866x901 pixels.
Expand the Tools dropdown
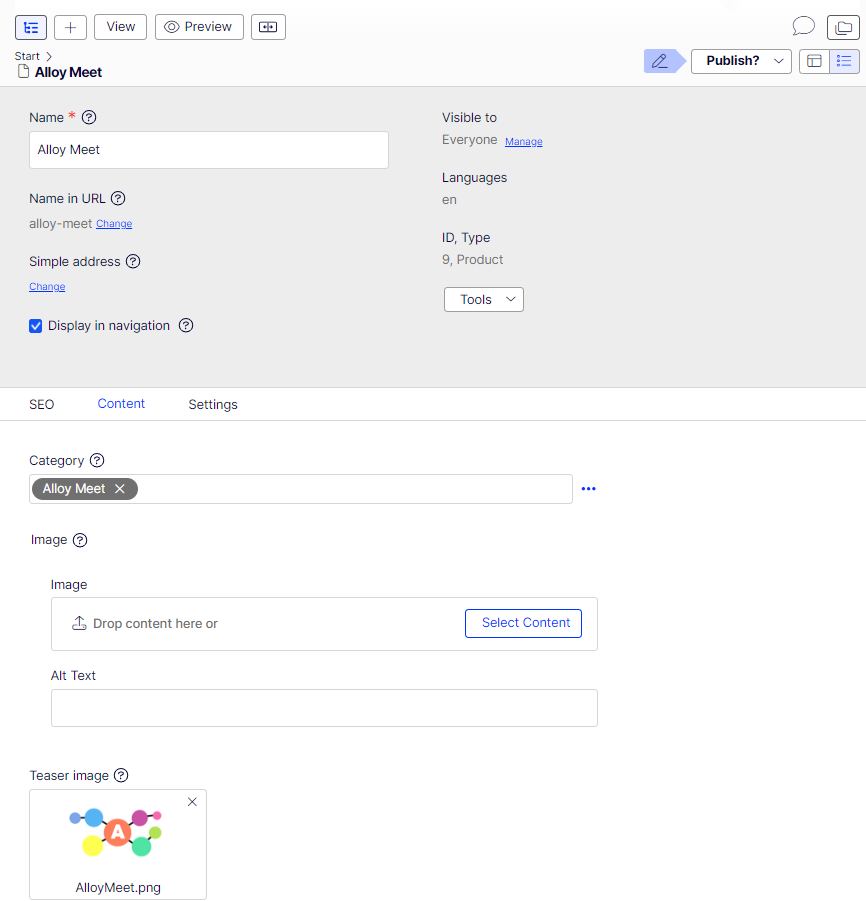click(483, 300)
